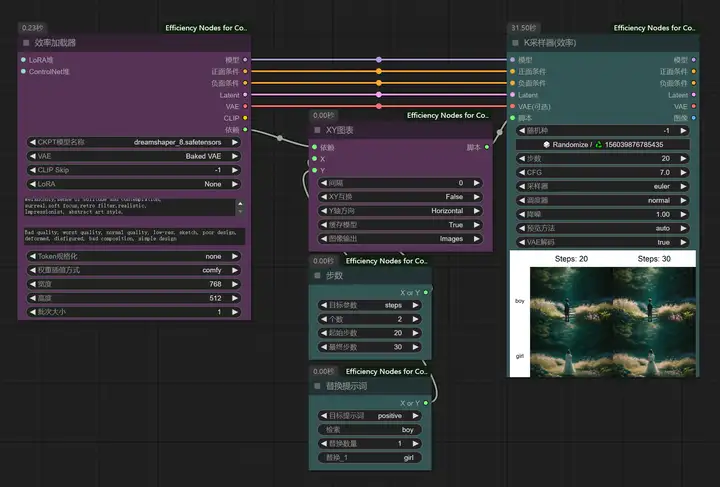Click the midpoint dot on the pink Latent link

click(379, 95)
